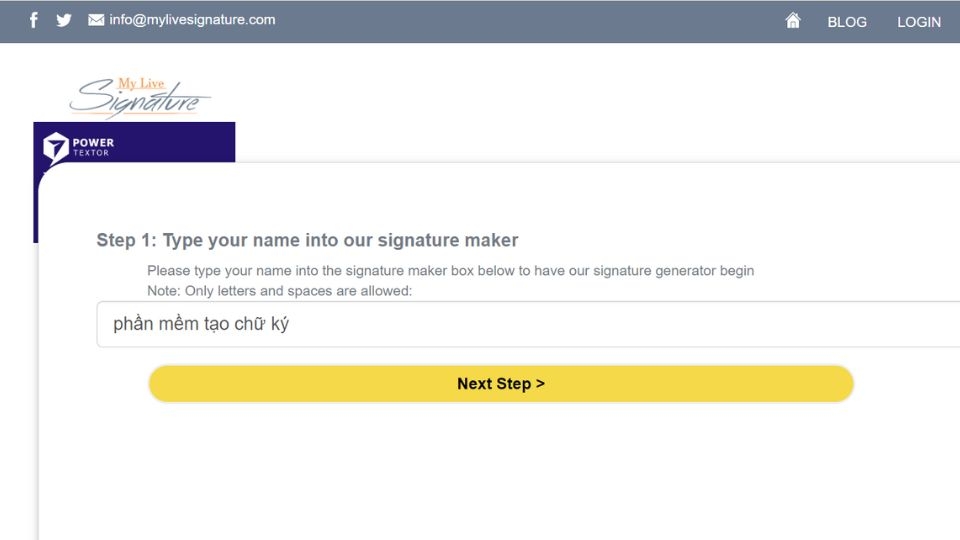Viewport: 960px width, 540px height.
Task: Click the "Only letters and spaces" note
Action: pyautogui.click(x=279, y=290)
